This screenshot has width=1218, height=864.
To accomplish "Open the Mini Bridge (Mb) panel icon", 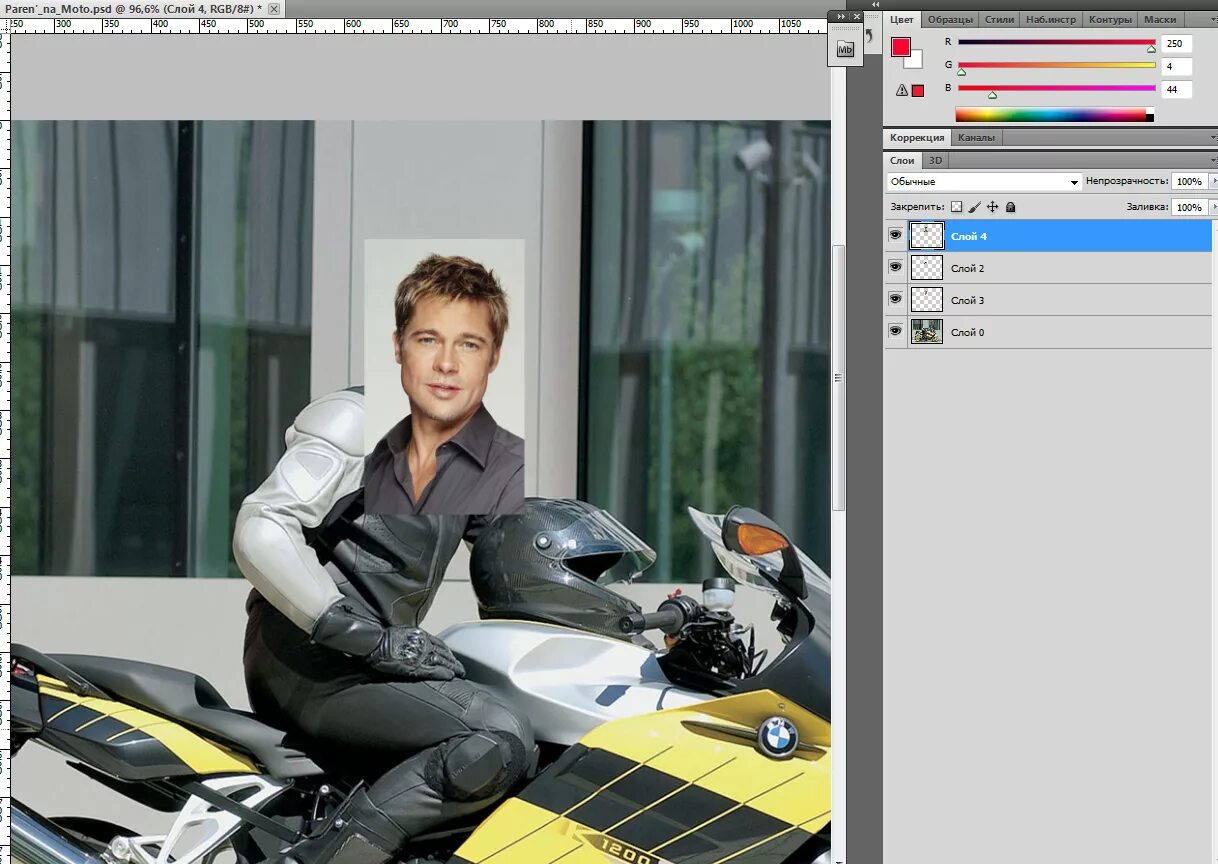I will coord(845,49).
